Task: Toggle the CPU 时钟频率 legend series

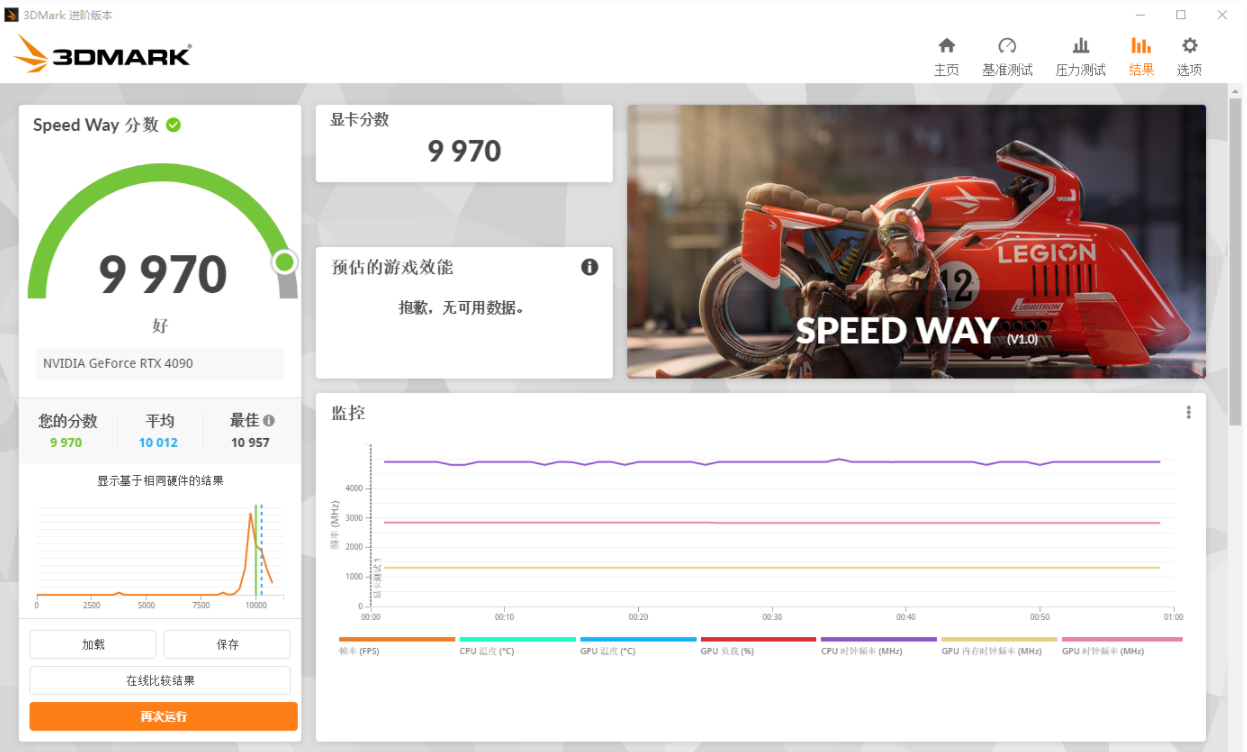Action: tap(878, 645)
